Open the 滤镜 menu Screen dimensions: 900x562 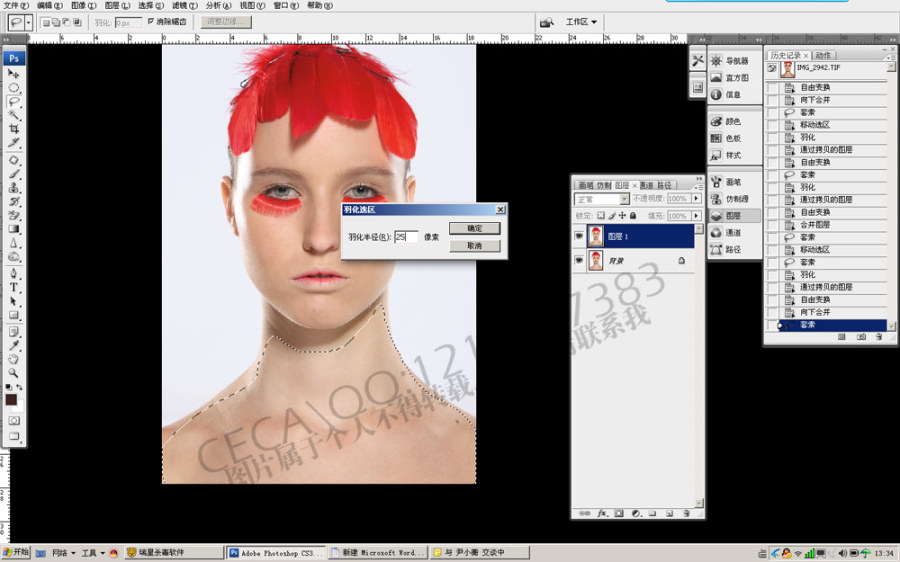coord(185,5)
